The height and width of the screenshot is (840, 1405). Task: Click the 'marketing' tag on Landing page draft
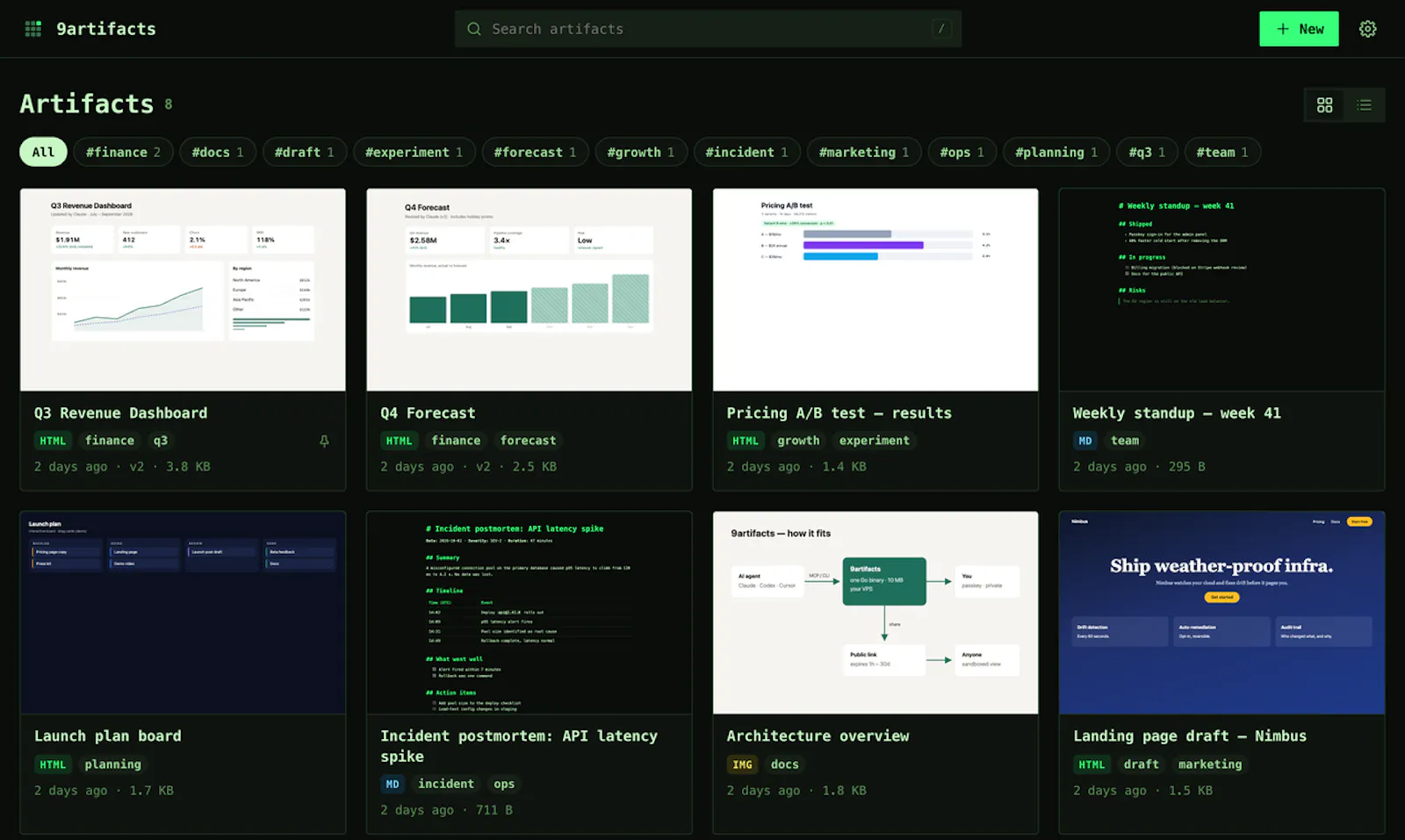point(1210,765)
